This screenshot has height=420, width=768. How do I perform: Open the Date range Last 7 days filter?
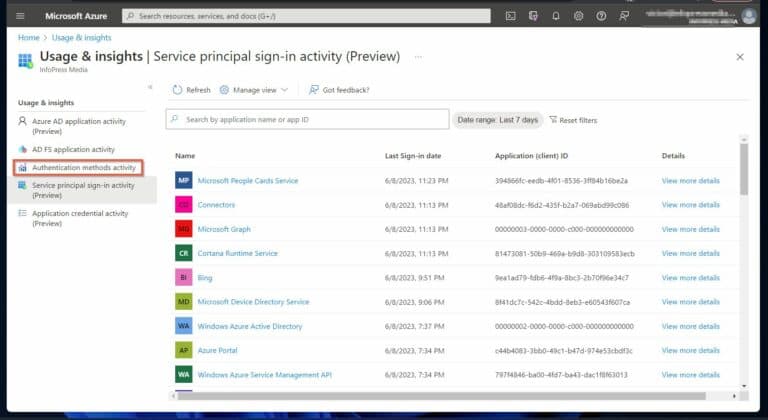coord(498,120)
